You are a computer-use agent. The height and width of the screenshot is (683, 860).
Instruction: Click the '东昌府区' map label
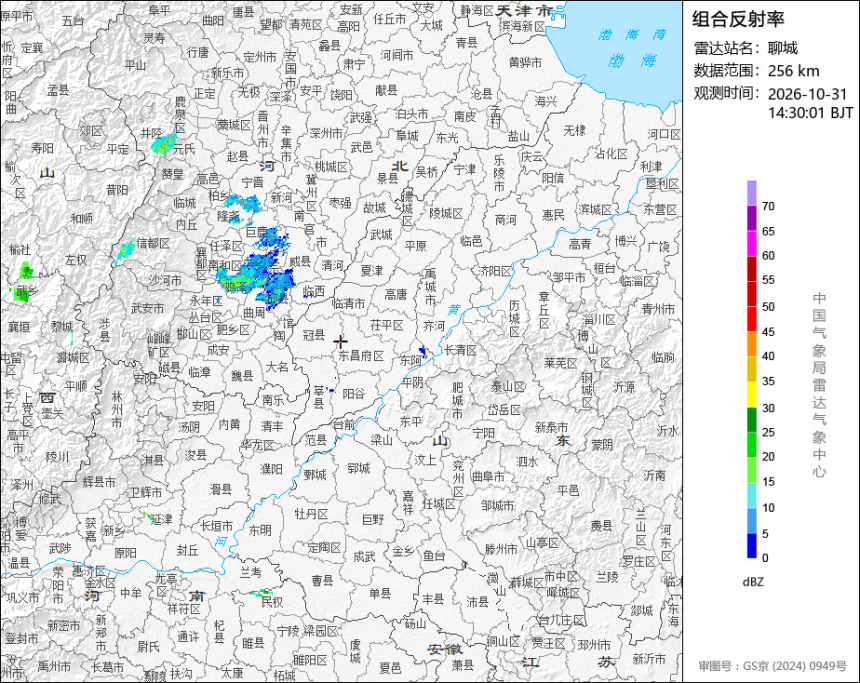click(x=361, y=355)
